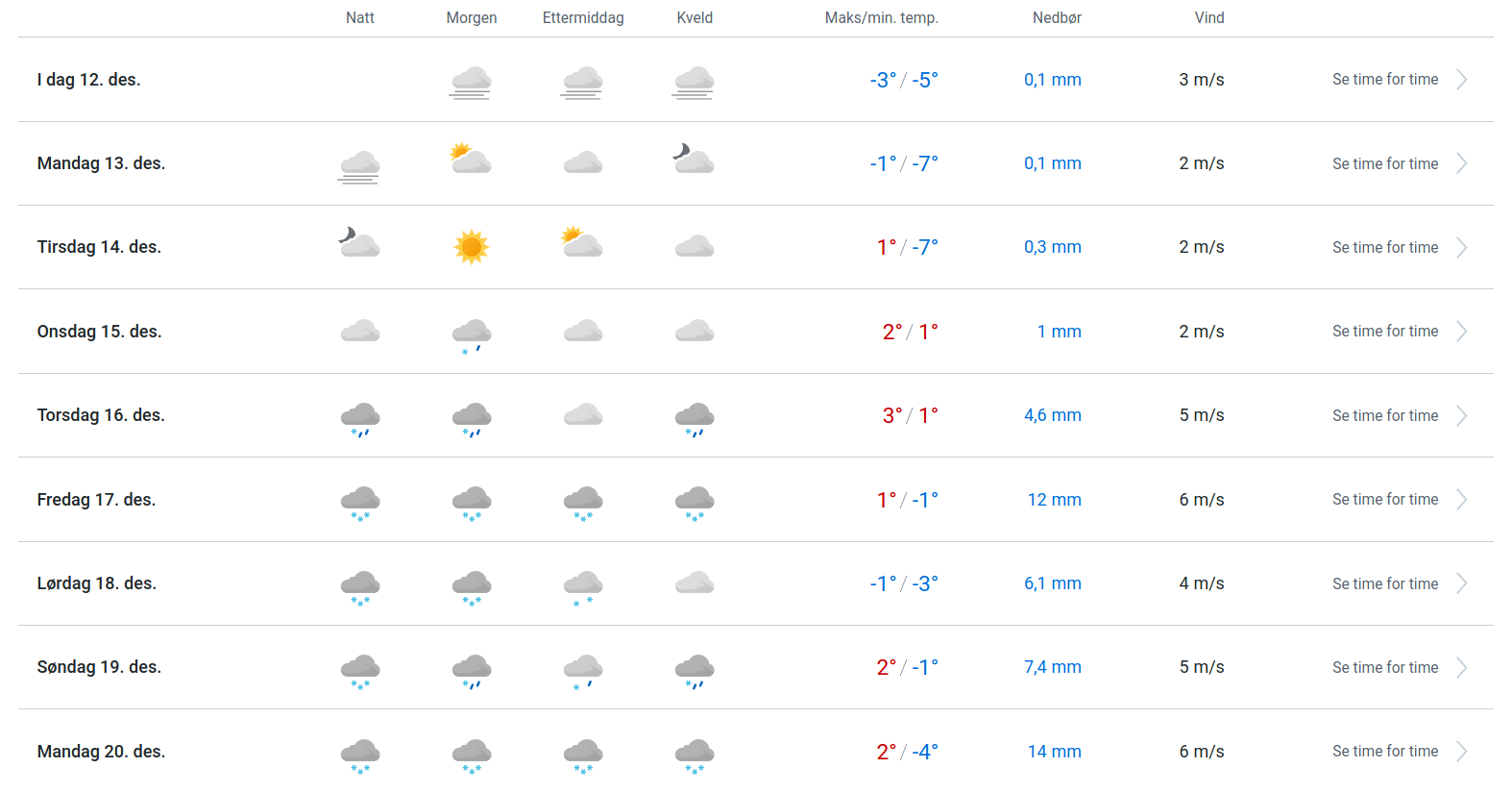The width and height of the screenshot is (1512, 793).
Task: Click the heavy snow icon Mandag 20. Natt
Action: pyautogui.click(x=360, y=755)
